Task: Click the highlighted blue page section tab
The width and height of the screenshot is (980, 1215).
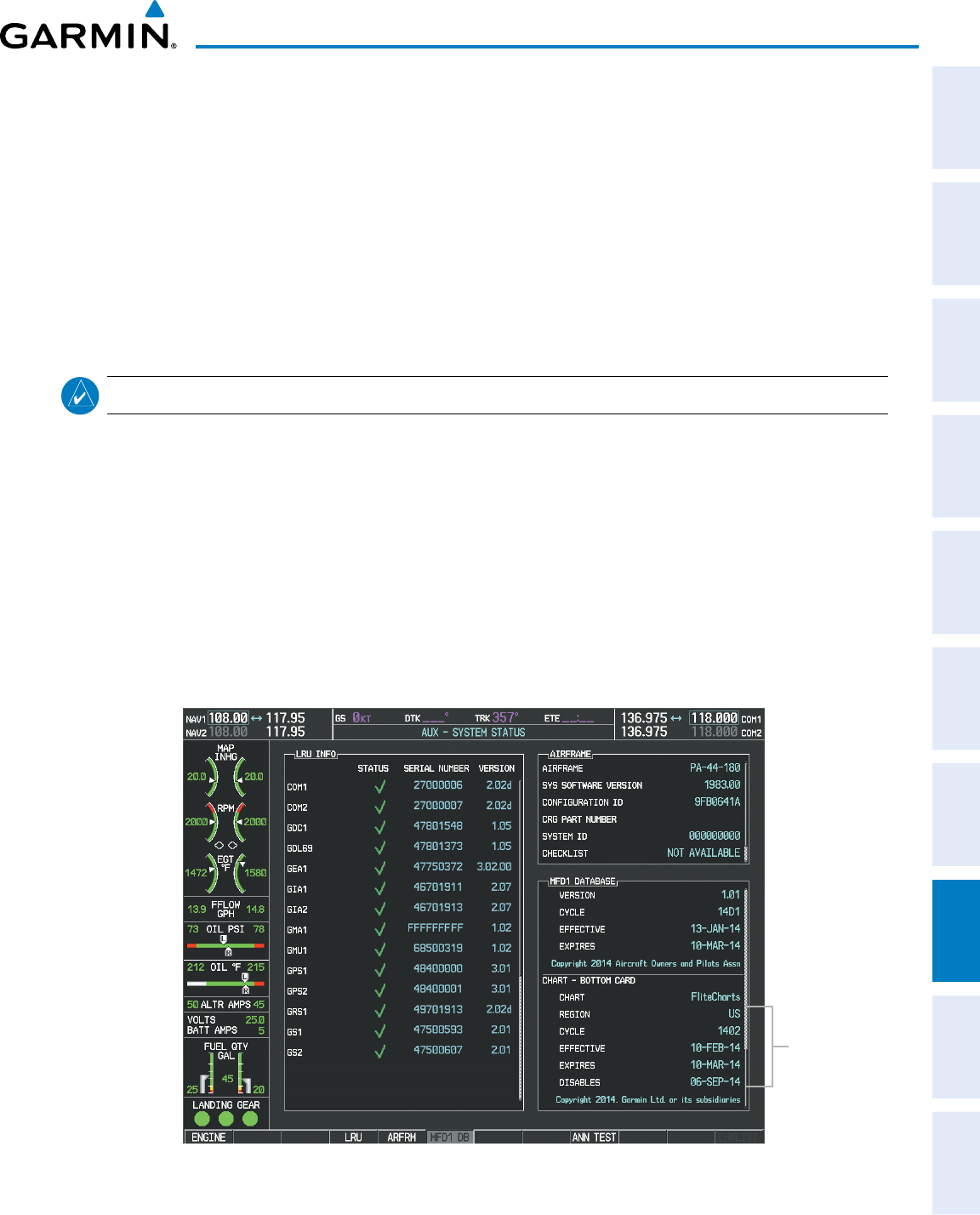Action: [x=956, y=932]
